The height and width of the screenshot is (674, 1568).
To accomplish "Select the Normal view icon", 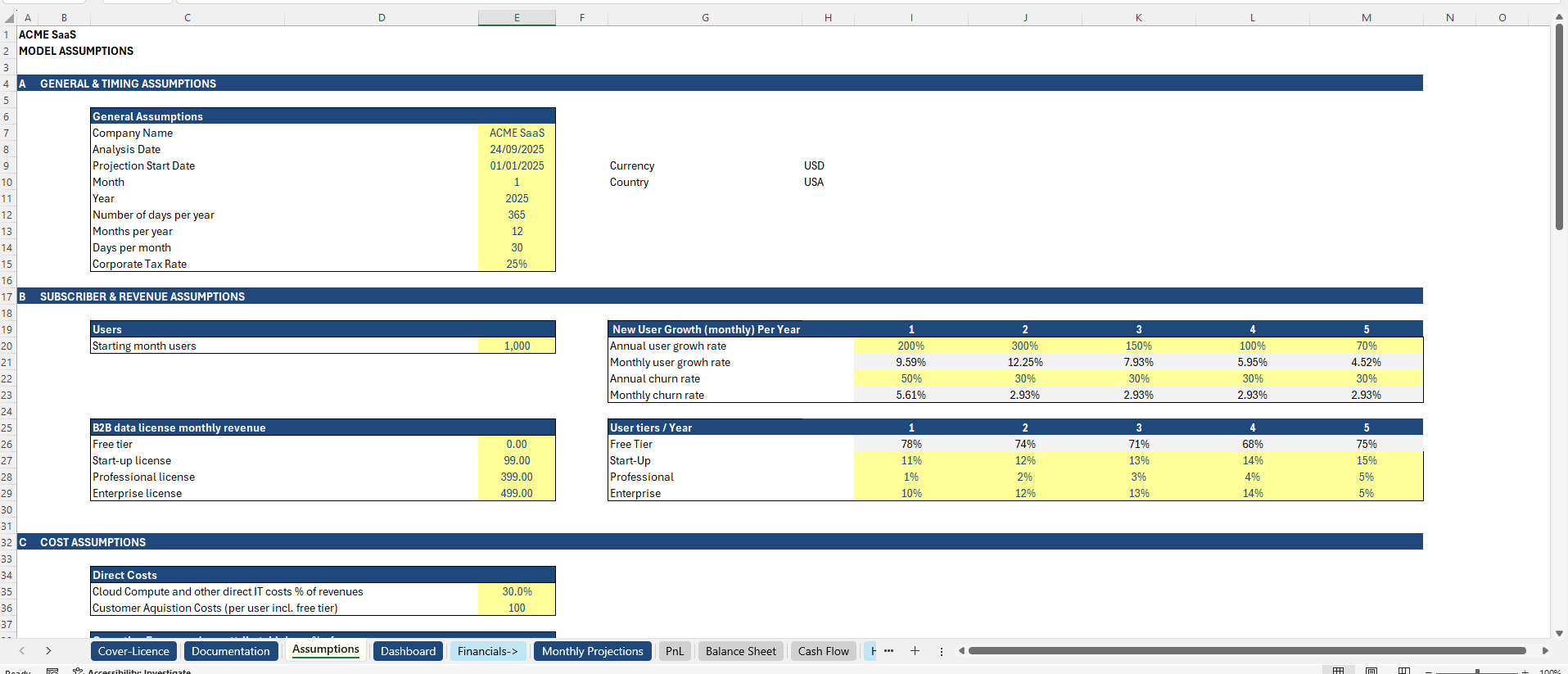I will tap(1339, 671).
